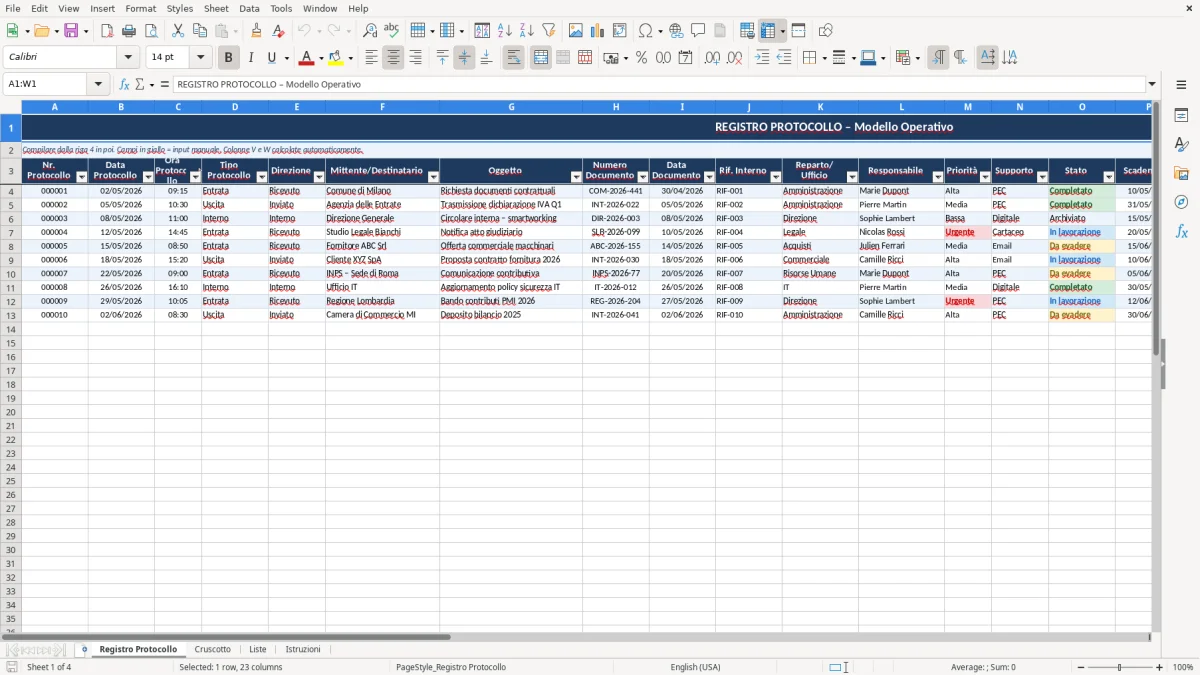
Task: Open a file with the folder icon
Action: [41, 31]
